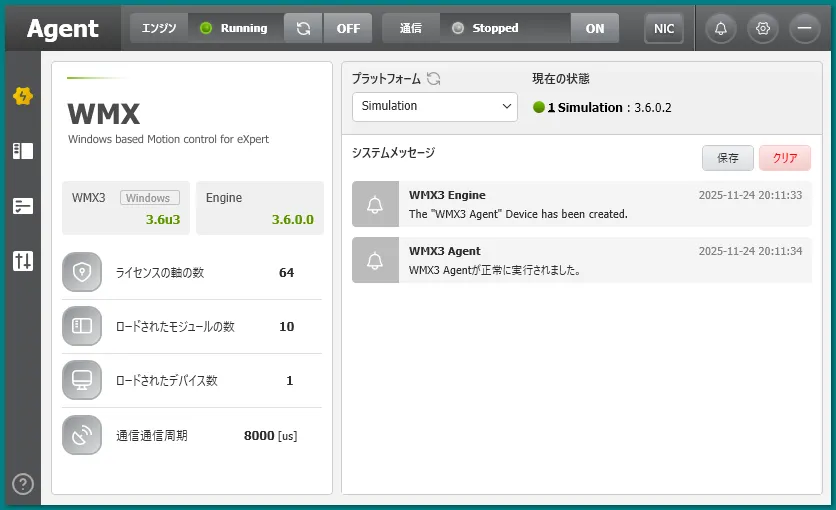
Task: Save system messages with 保存 button
Action: 728,158
